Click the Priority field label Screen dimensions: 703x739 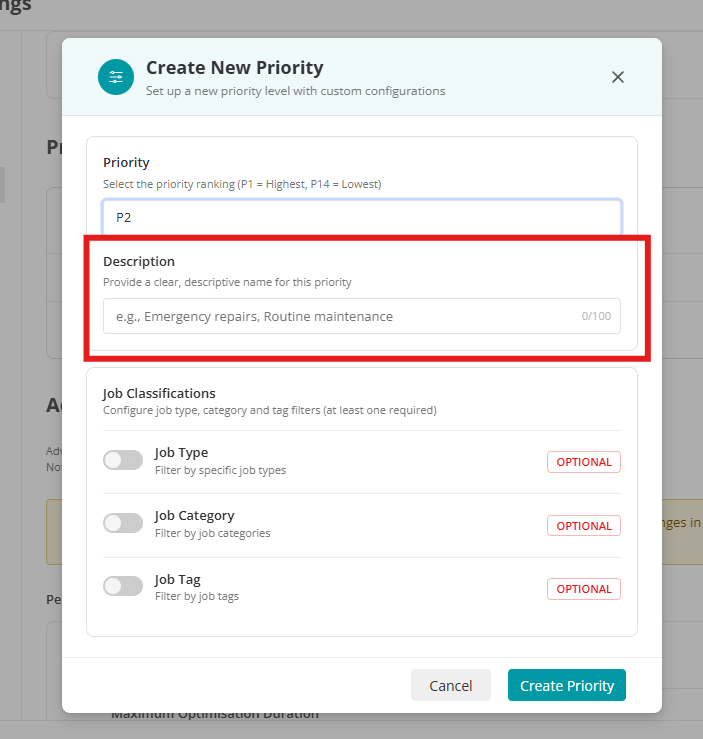point(126,163)
